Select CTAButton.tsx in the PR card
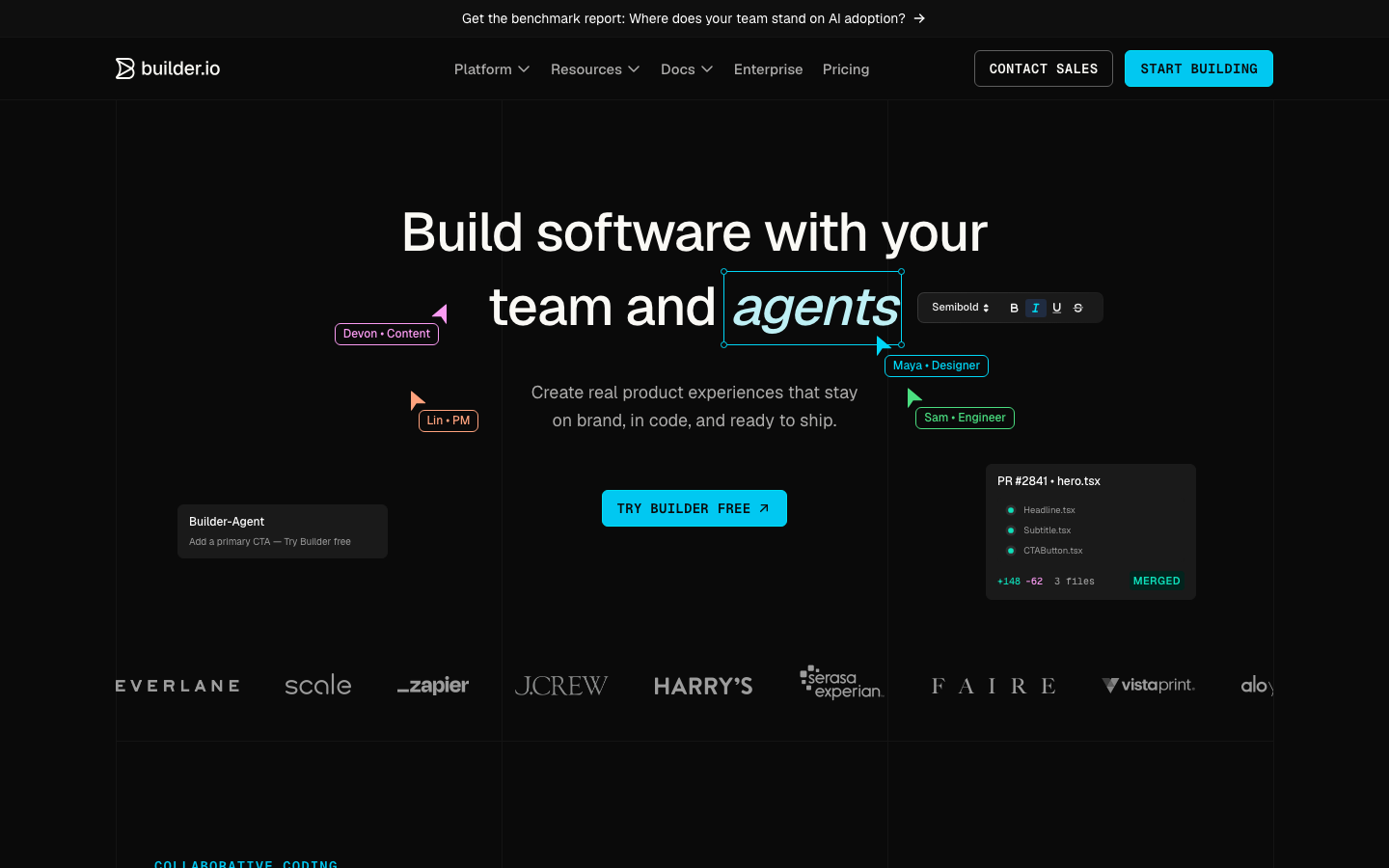Image resolution: width=1389 pixels, height=868 pixels. coord(1053,551)
